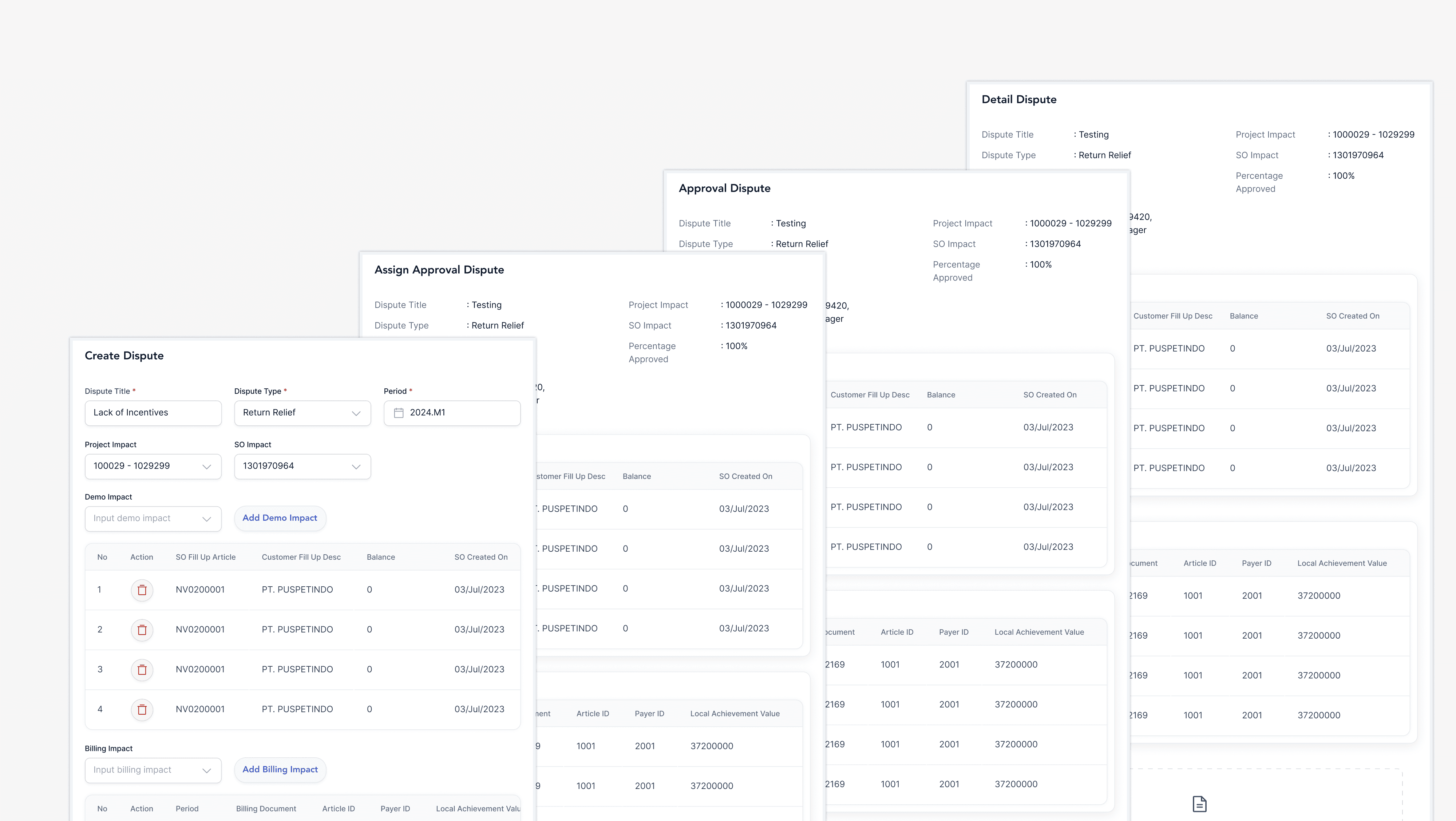Select the Assign Approval Dispute window

439,270
